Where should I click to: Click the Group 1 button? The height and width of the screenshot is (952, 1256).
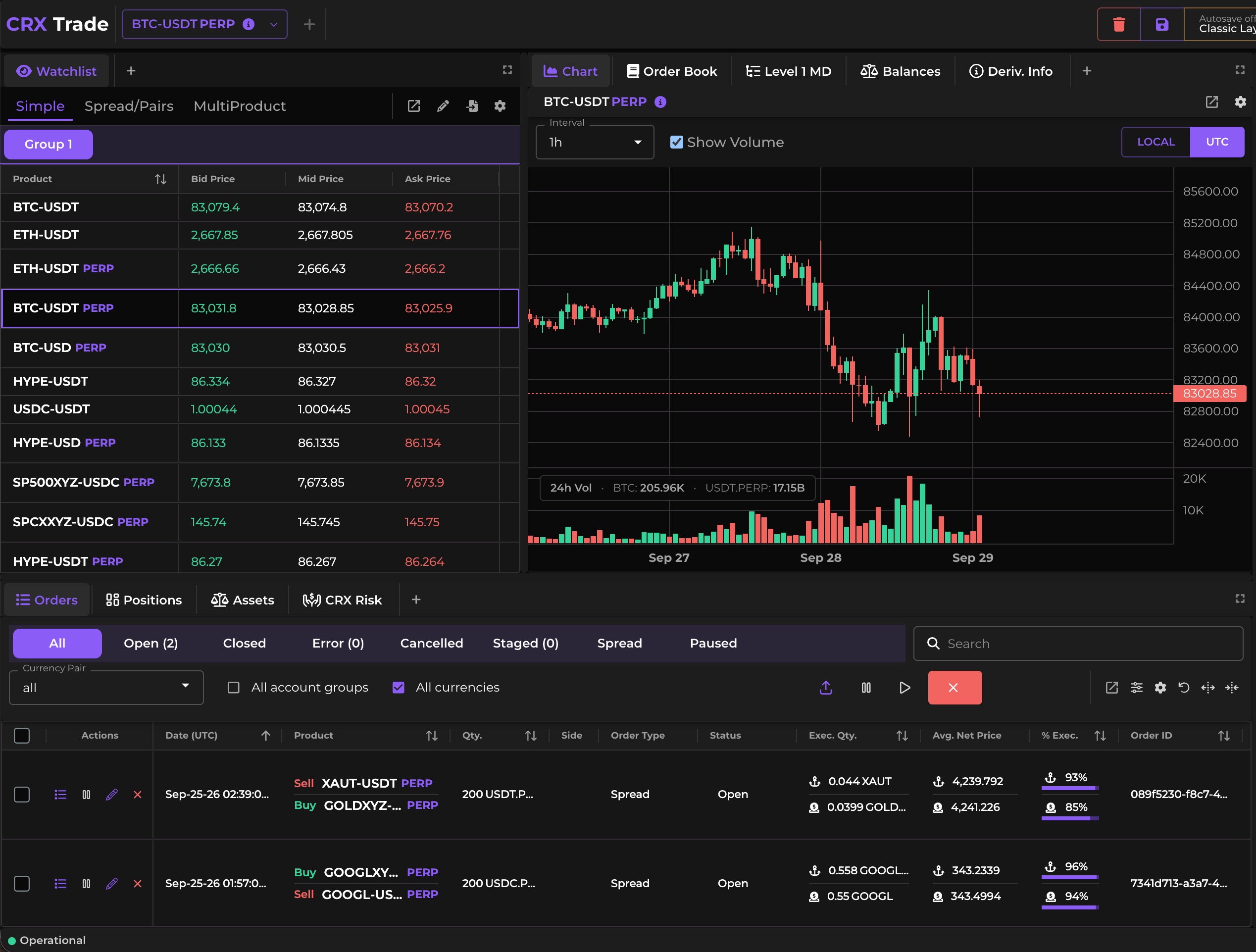[x=48, y=144]
